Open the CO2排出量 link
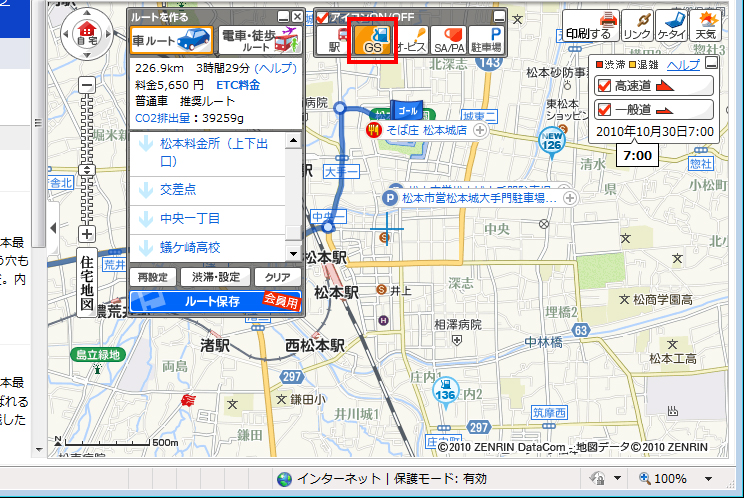This screenshot has height=498, width=744. [162, 118]
